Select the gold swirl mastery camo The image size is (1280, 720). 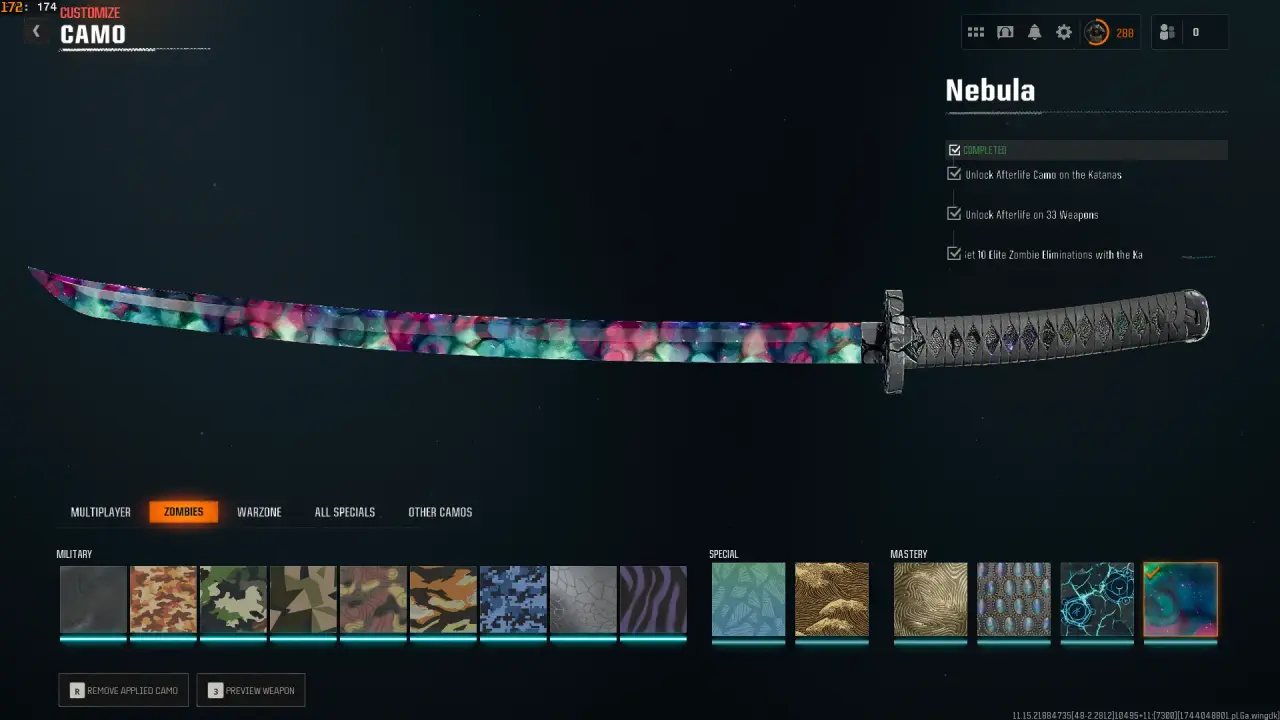point(931,600)
